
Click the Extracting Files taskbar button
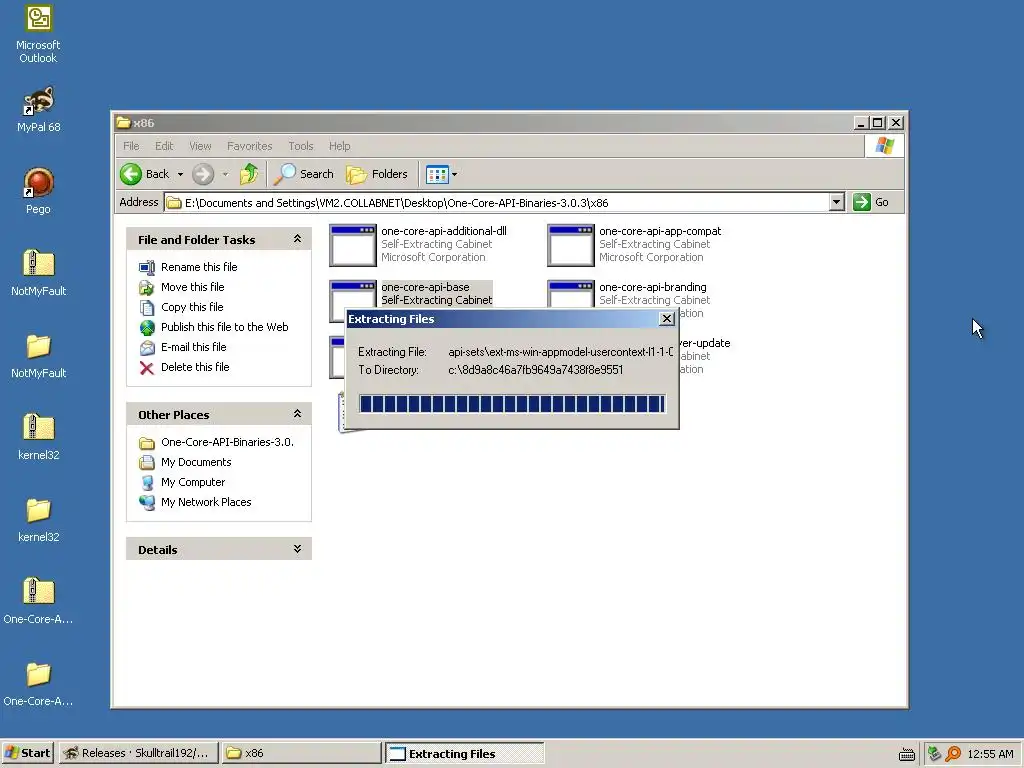click(464, 753)
